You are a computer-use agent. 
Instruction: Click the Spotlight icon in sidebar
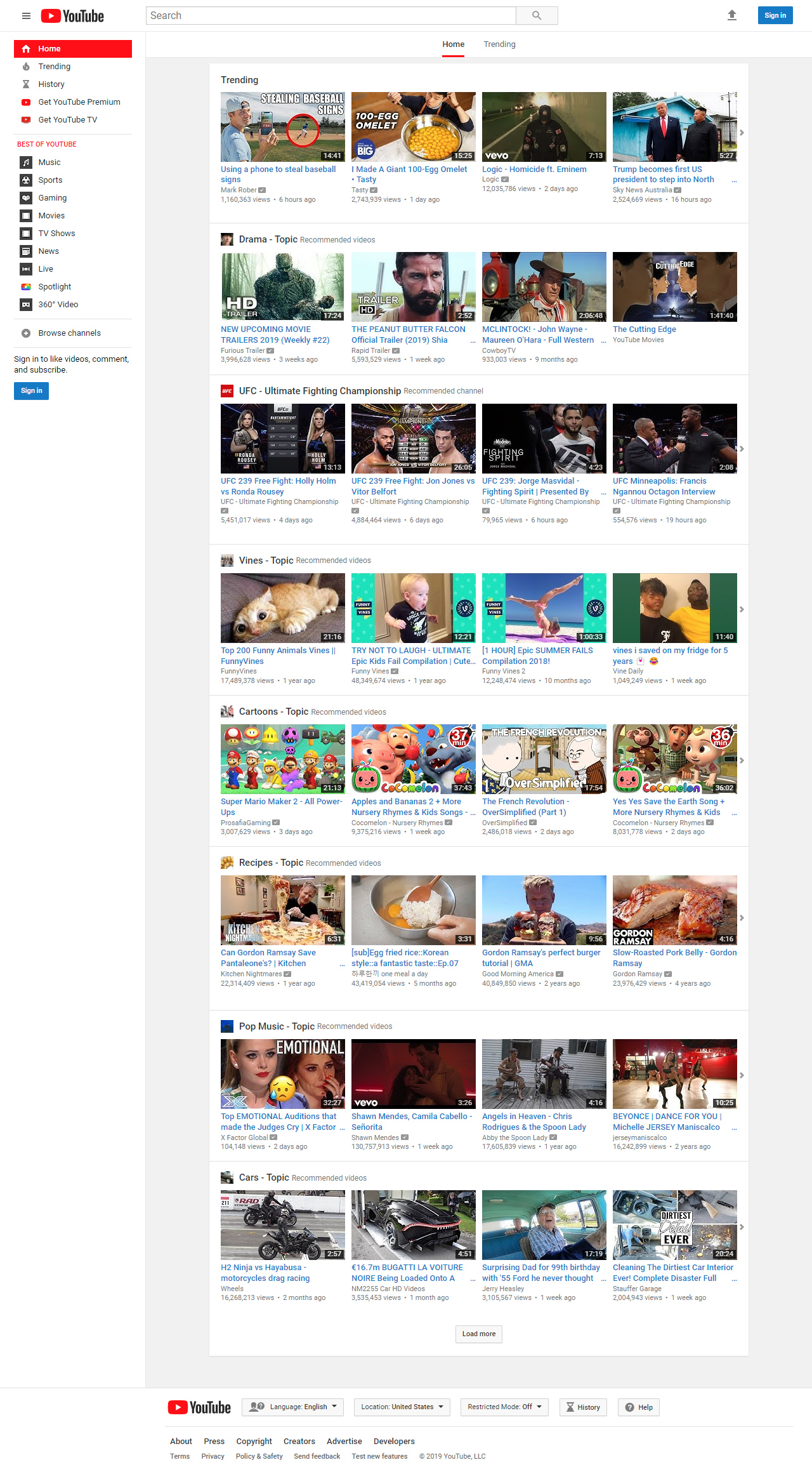pos(26,287)
